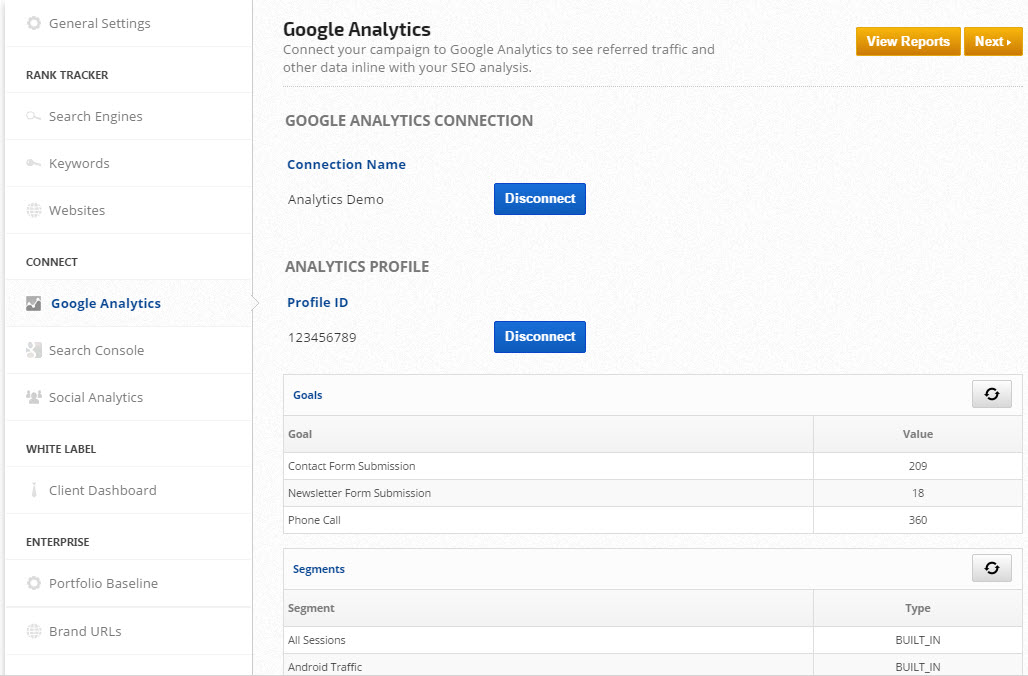This screenshot has width=1028, height=676.
Task: Click the Websites globe icon
Action: pyautogui.click(x=34, y=211)
